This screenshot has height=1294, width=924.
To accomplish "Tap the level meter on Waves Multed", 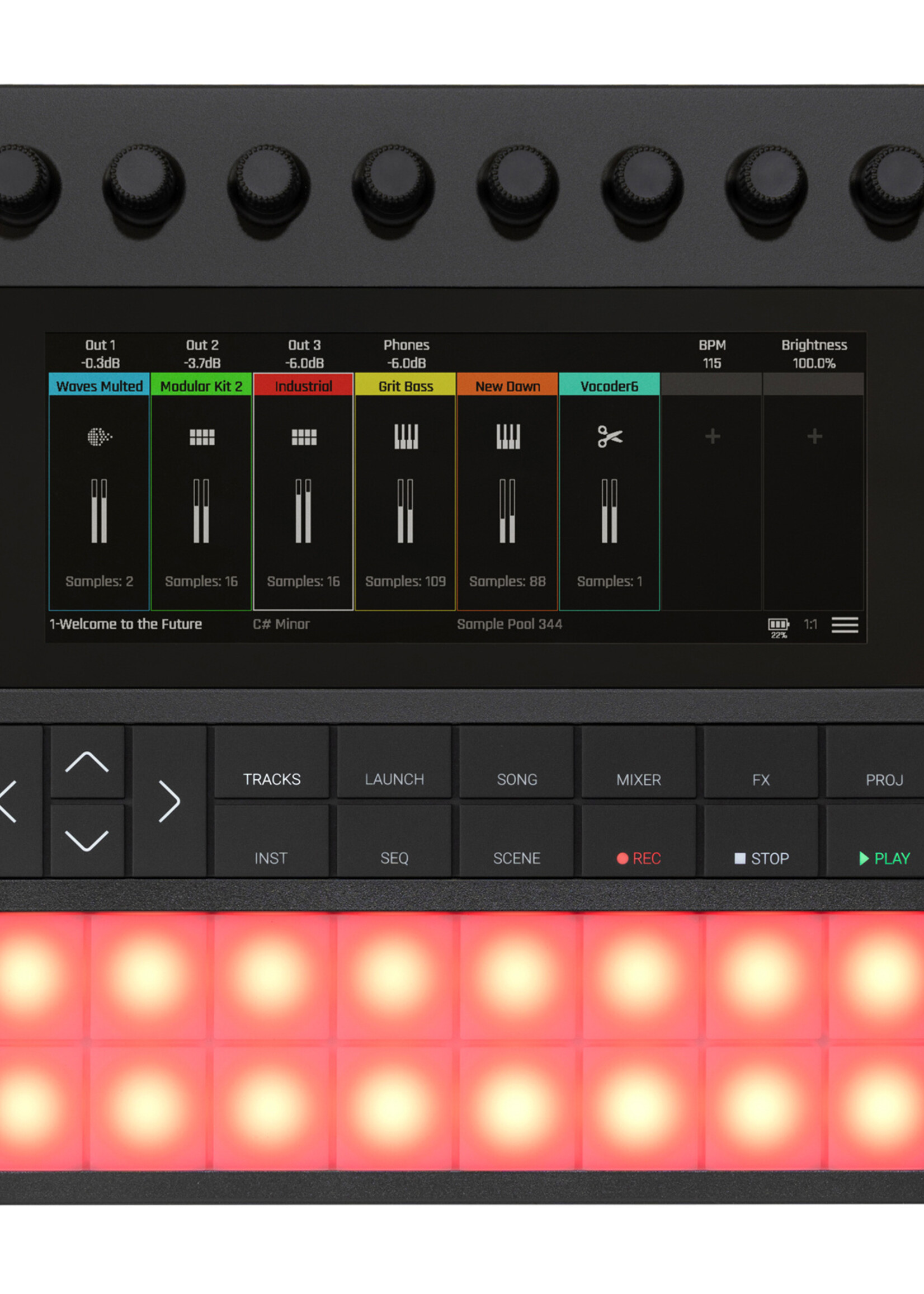I will pyautogui.click(x=99, y=511).
